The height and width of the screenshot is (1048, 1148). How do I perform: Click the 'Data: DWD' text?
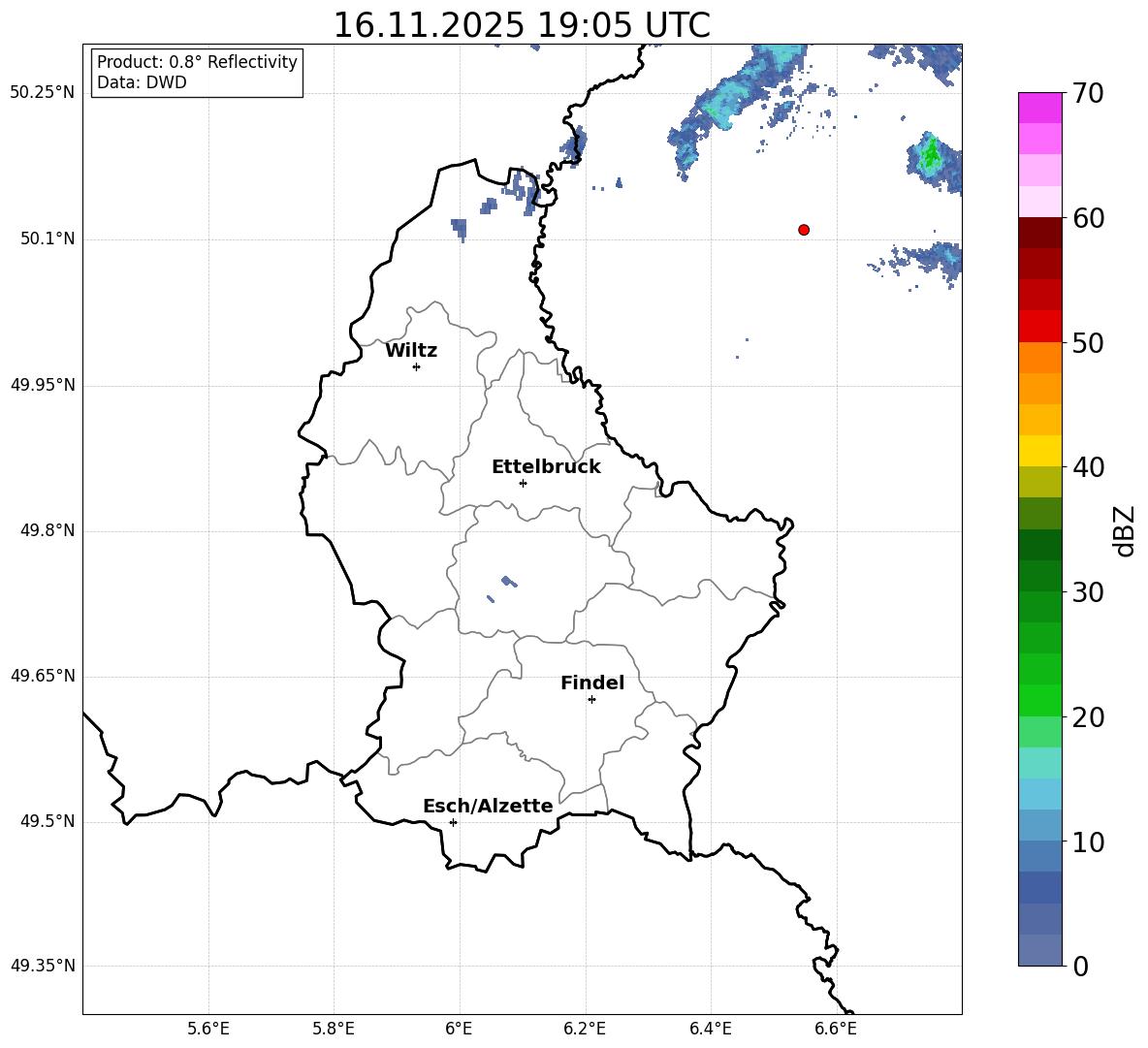142,82
